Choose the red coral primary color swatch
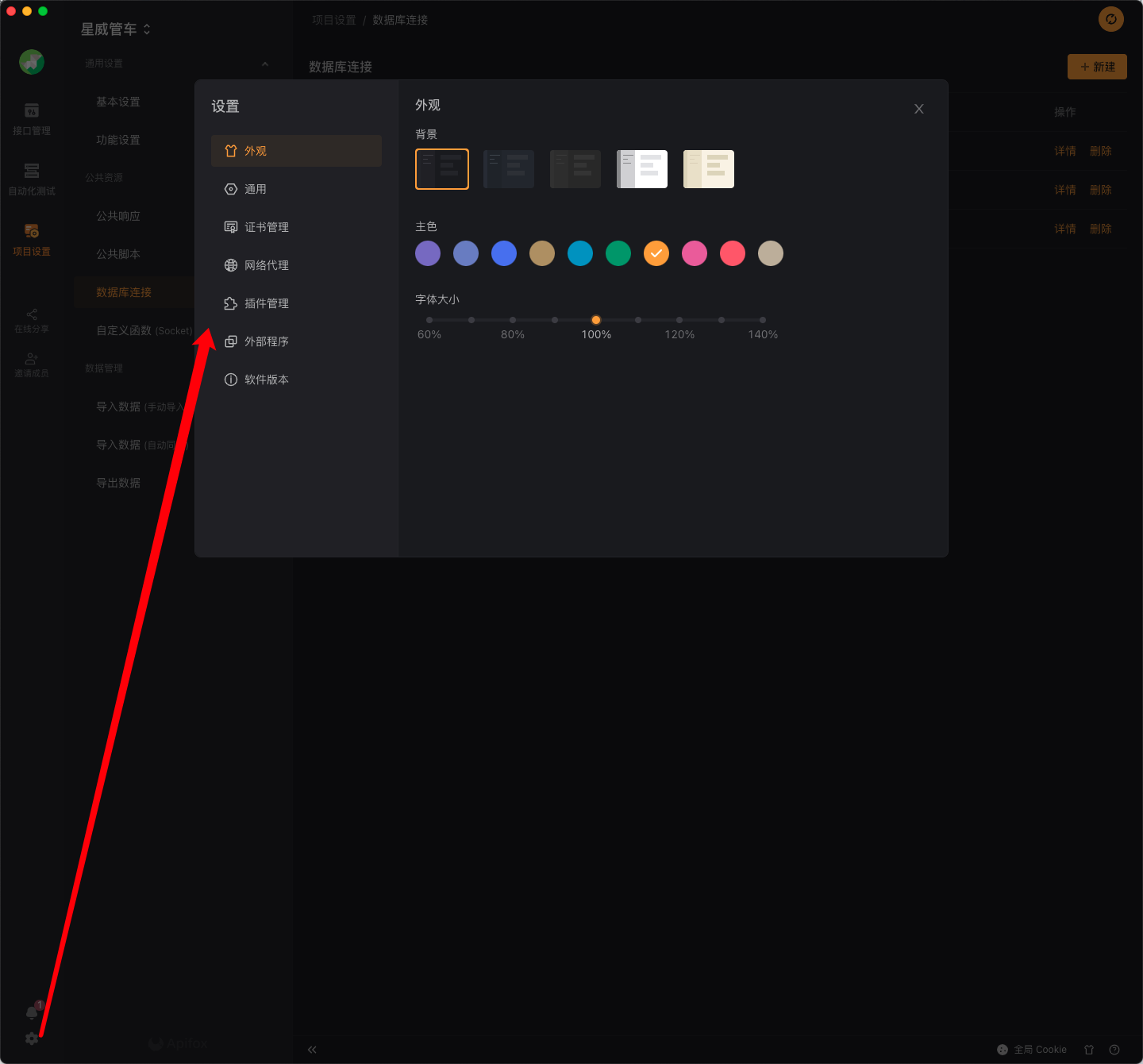 pyautogui.click(x=733, y=253)
